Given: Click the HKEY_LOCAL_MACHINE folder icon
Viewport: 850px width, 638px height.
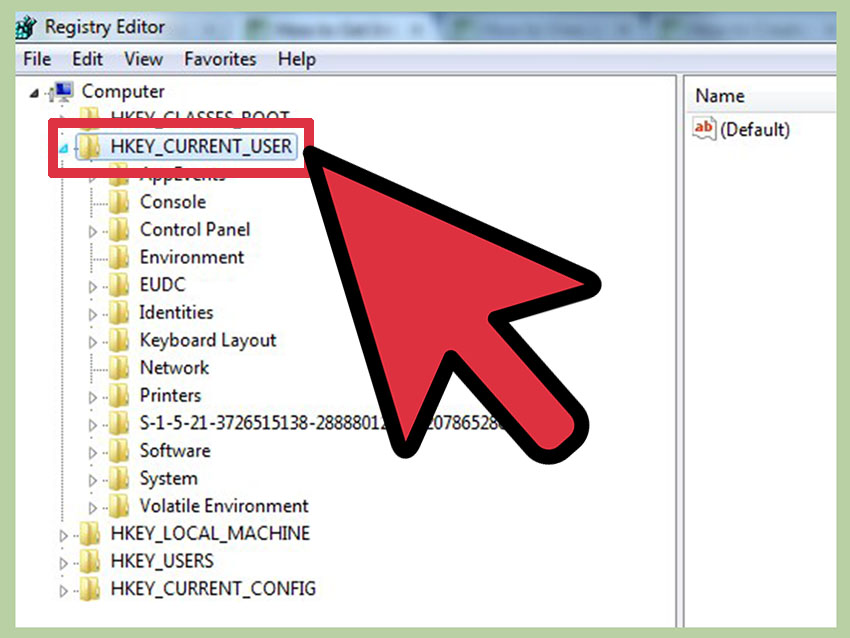Looking at the screenshot, I should pyautogui.click(x=89, y=534).
